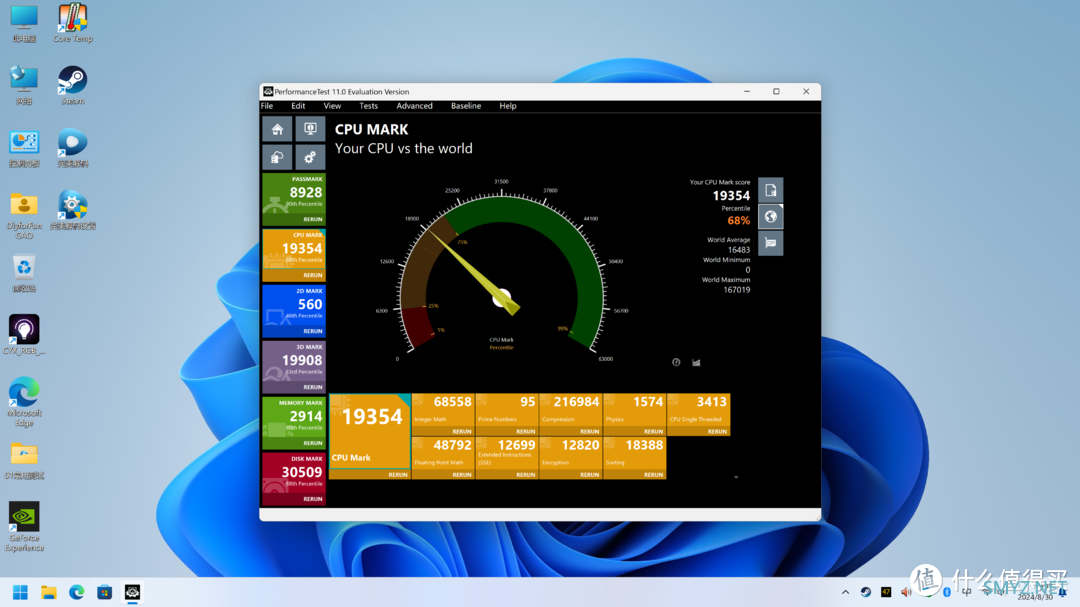Click the 68% percentile value
The width and height of the screenshot is (1080, 607).
[738, 220]
